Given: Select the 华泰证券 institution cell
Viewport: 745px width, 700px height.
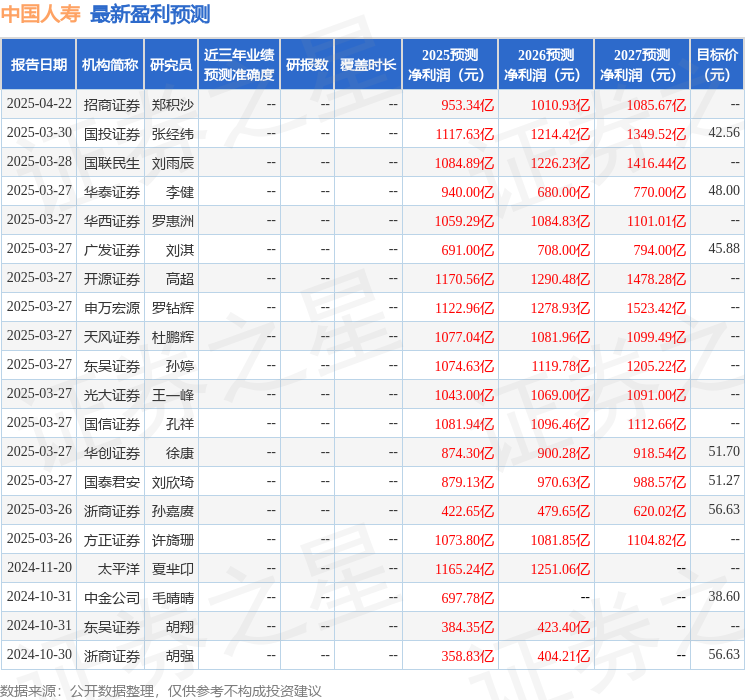Looking at the screenshot, I should point(112,192).
